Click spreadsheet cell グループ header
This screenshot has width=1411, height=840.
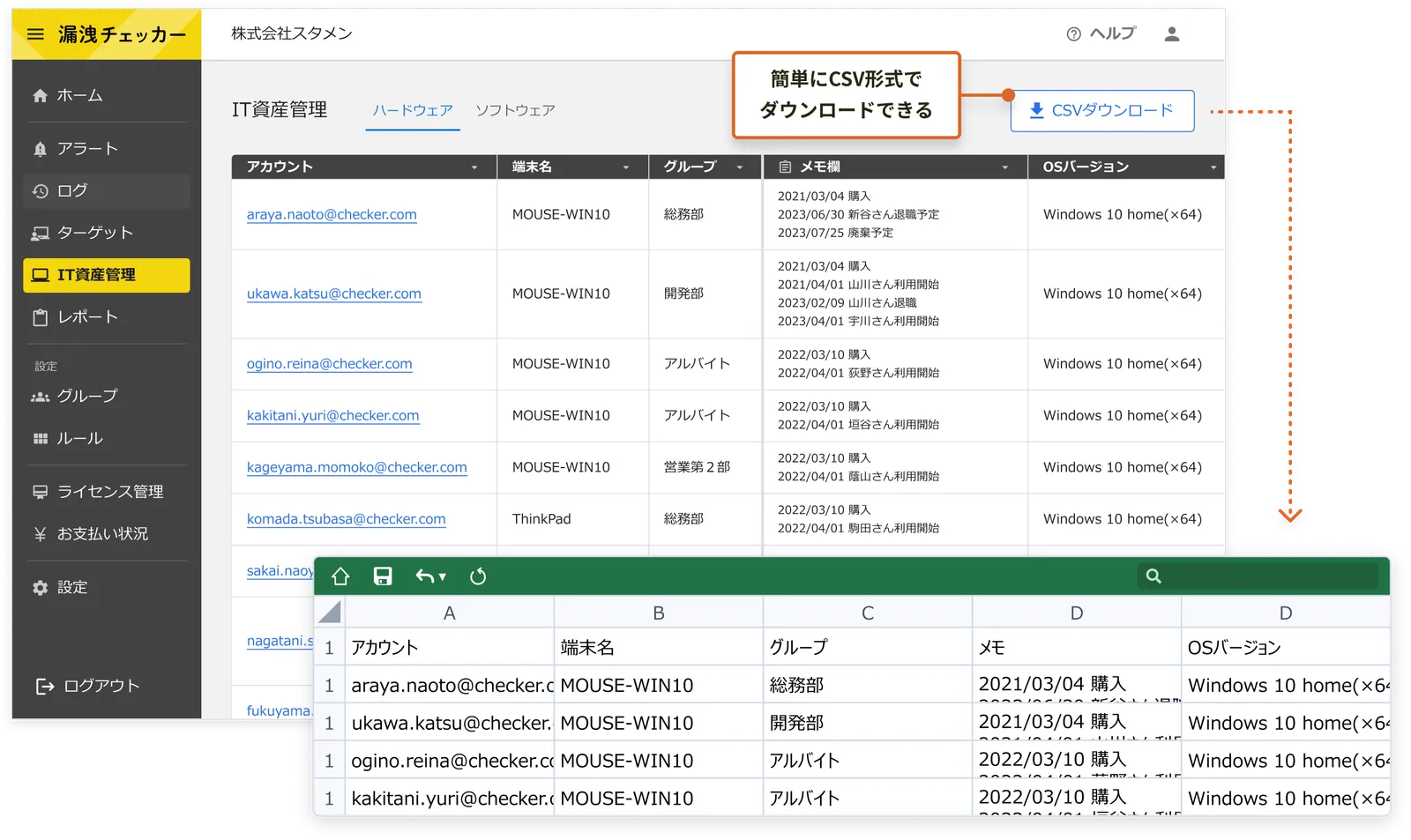(868, 648)
